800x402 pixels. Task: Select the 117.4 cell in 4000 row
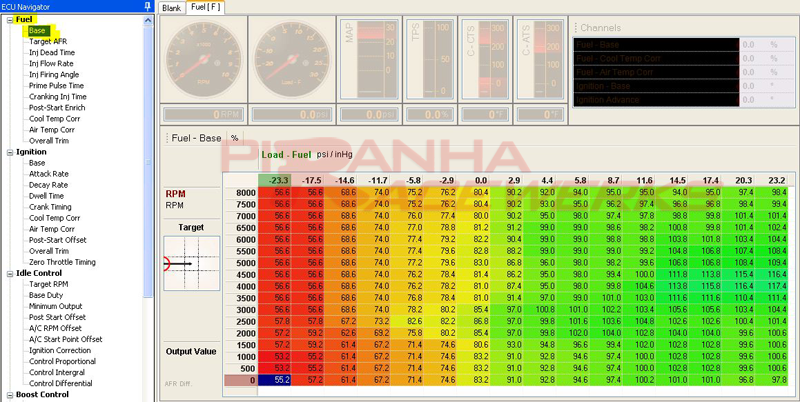[x=772, y=286]
